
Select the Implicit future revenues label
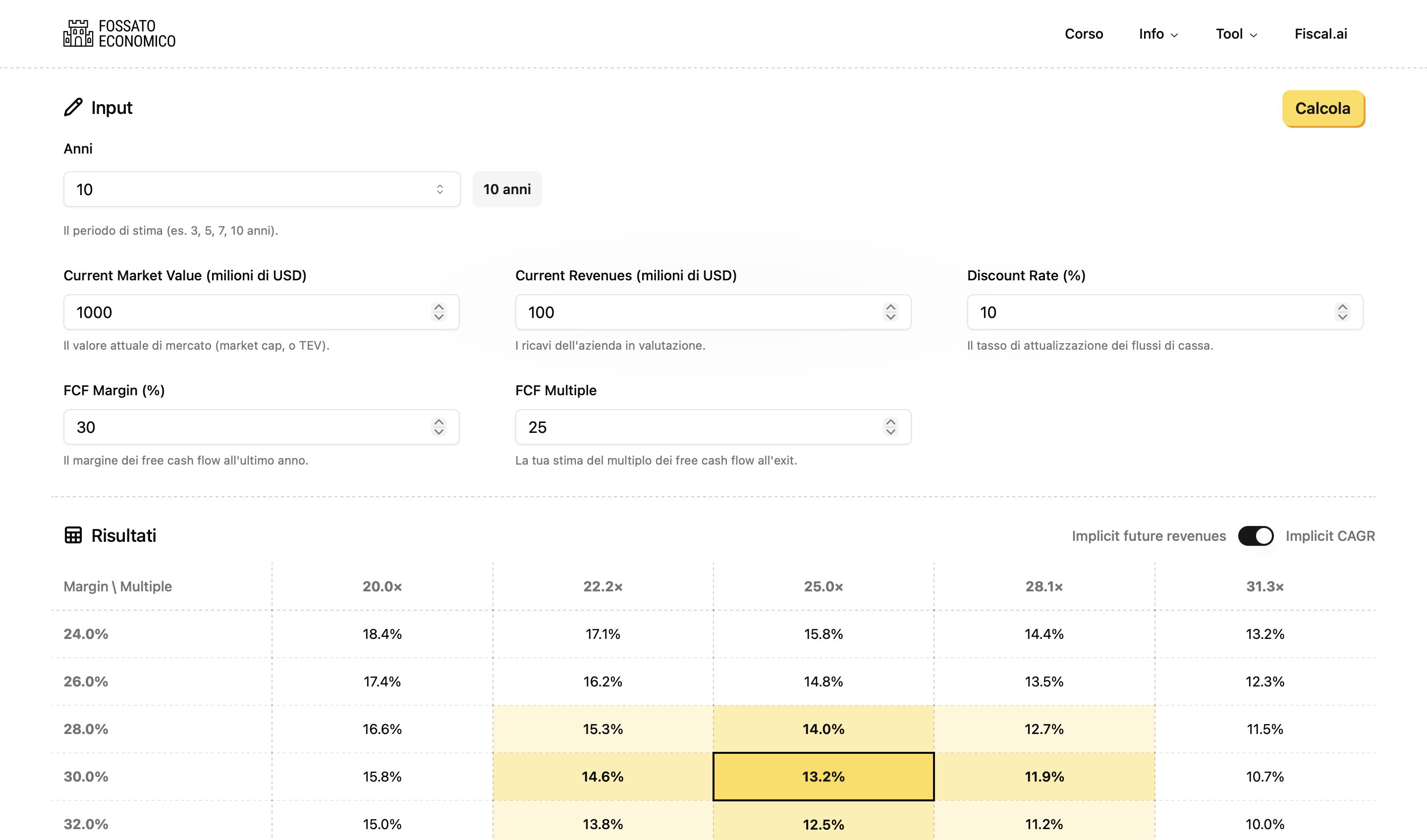[1149, 535]
